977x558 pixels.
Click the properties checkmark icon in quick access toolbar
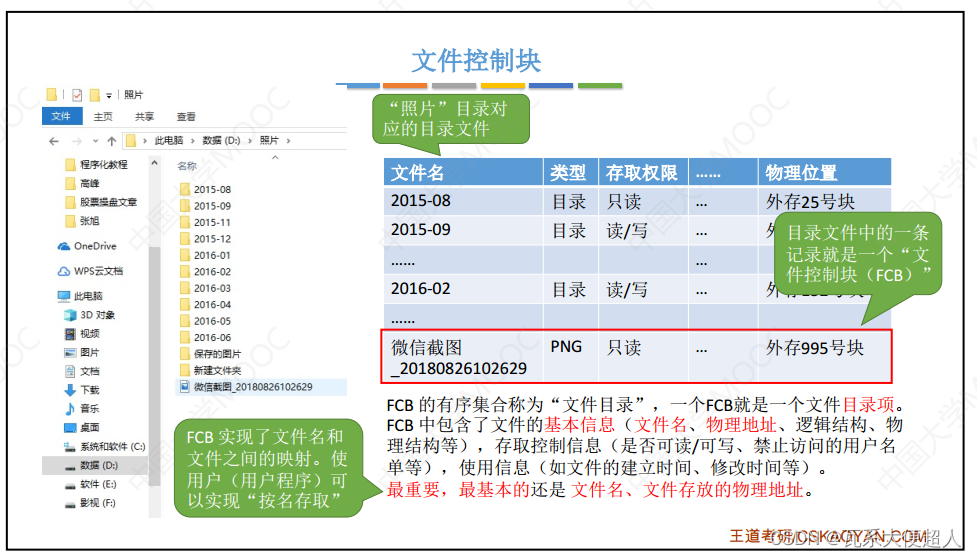tap(77, 95)
